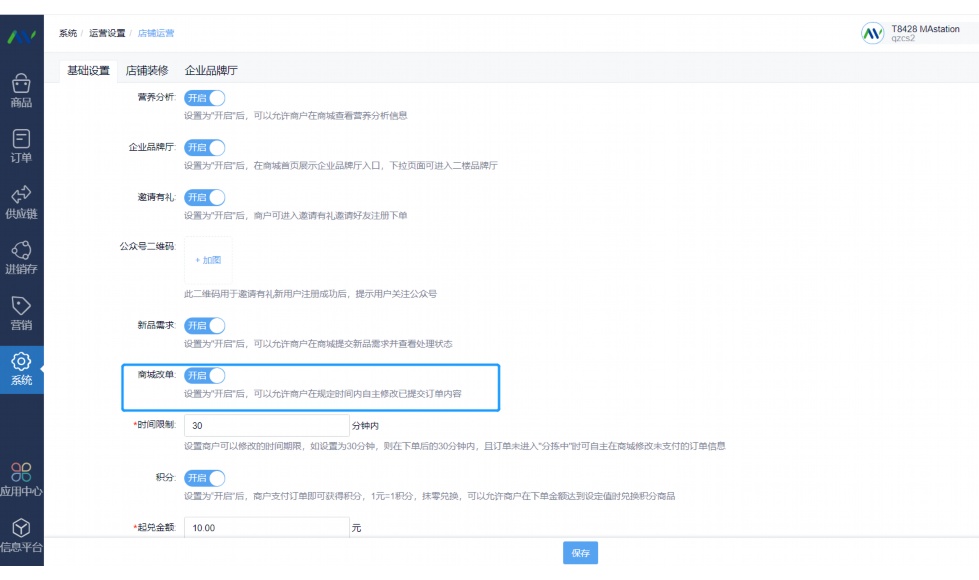Click the green logo at top left
The width and height of the screenshot is (979, 580).
21,37
